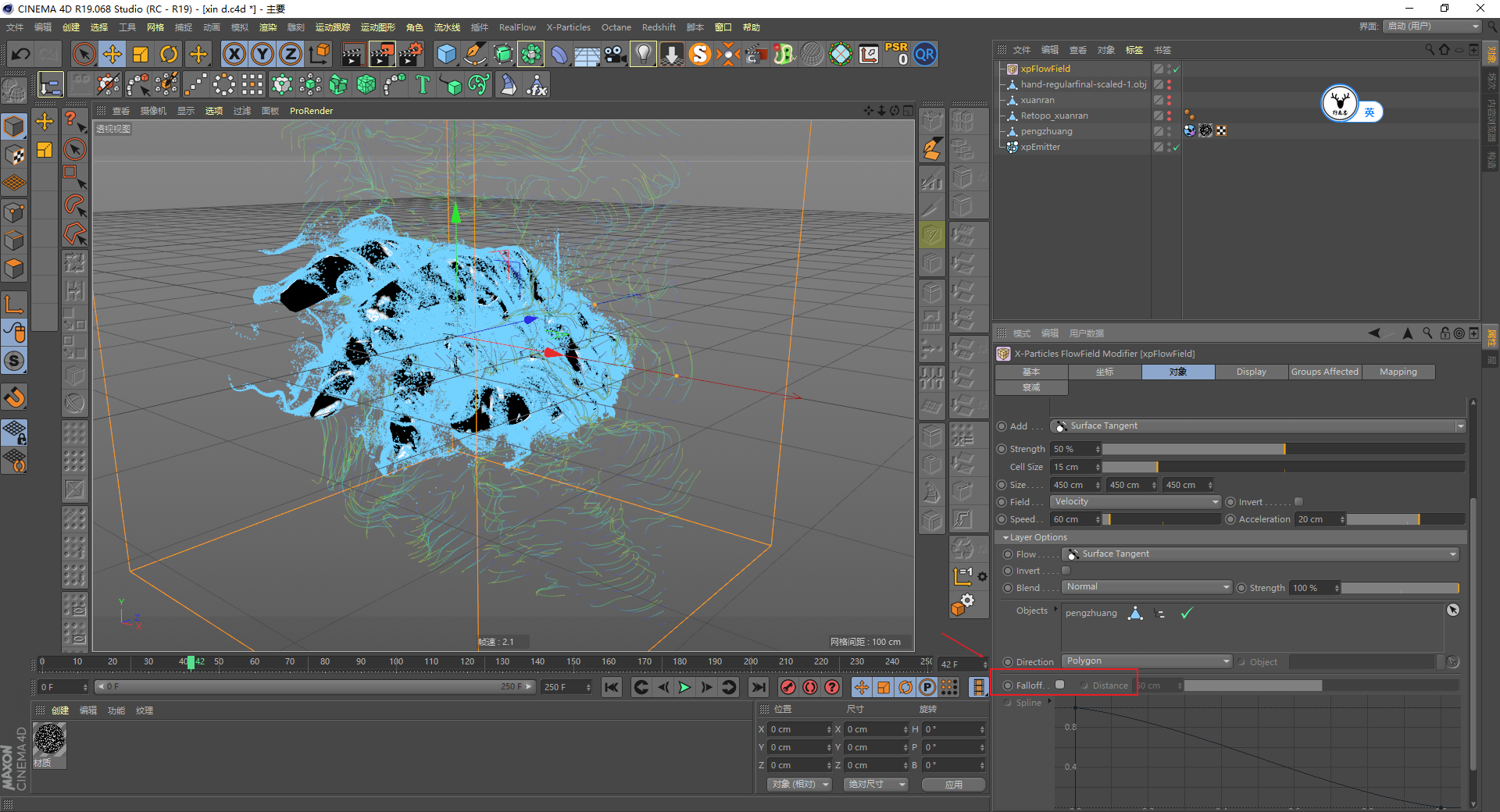Open the Add layer type dropdown
The width and height of the screenshot is (1500, 812).
(1258, 426)
